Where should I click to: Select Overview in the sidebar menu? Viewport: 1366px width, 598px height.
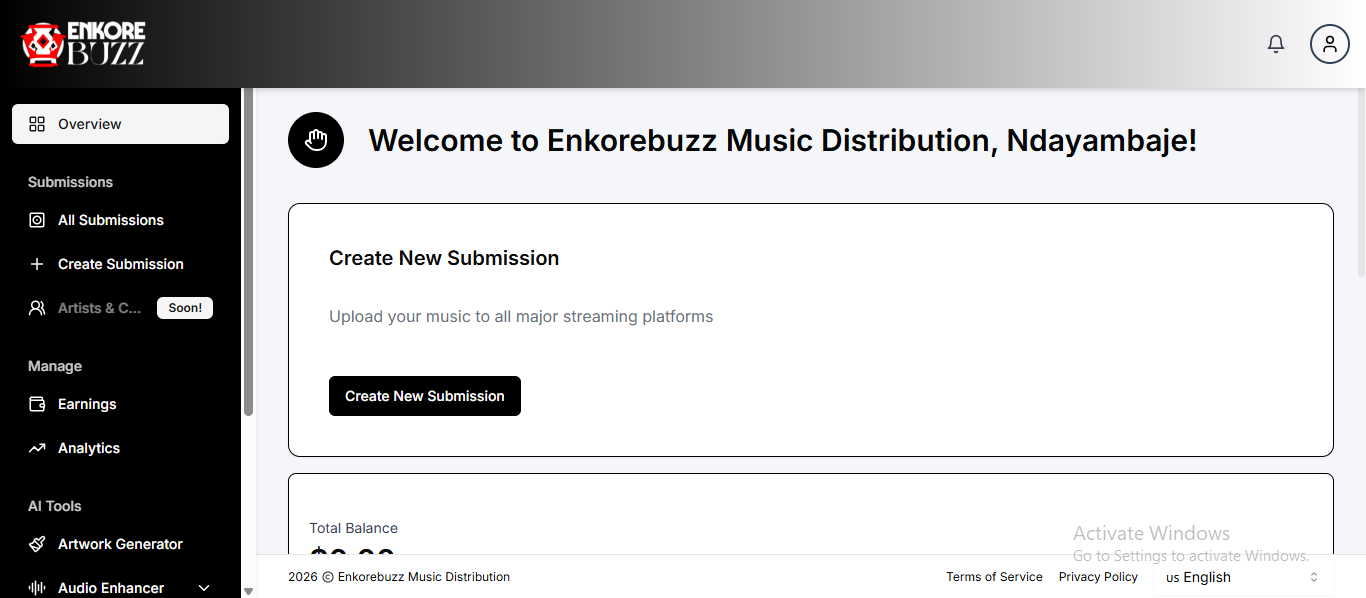88,124
